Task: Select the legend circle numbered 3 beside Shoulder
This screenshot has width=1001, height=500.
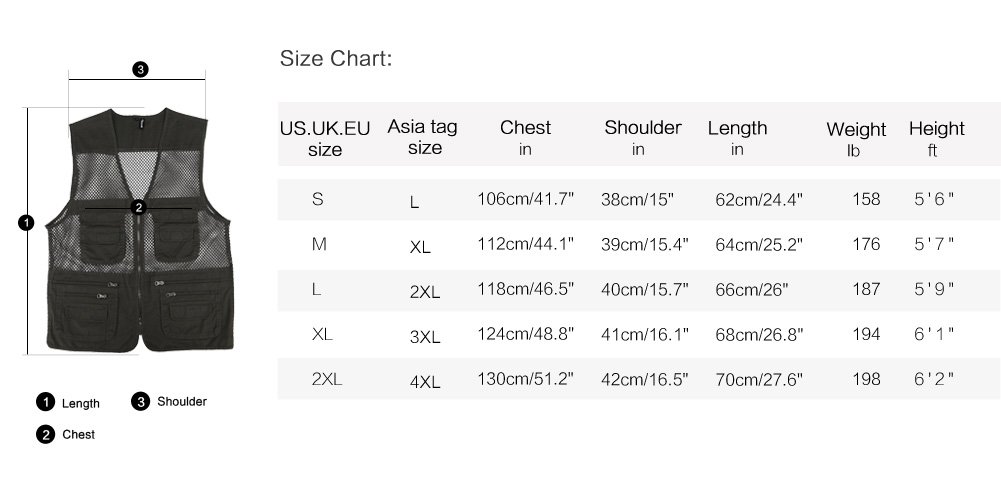Action: click(140, 402)
